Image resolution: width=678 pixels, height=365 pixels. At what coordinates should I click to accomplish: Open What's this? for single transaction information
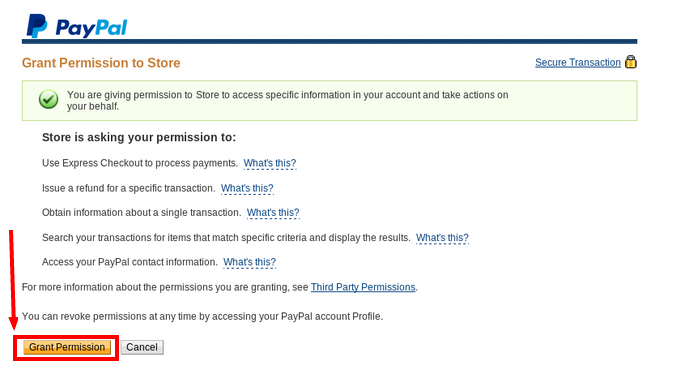273,212
